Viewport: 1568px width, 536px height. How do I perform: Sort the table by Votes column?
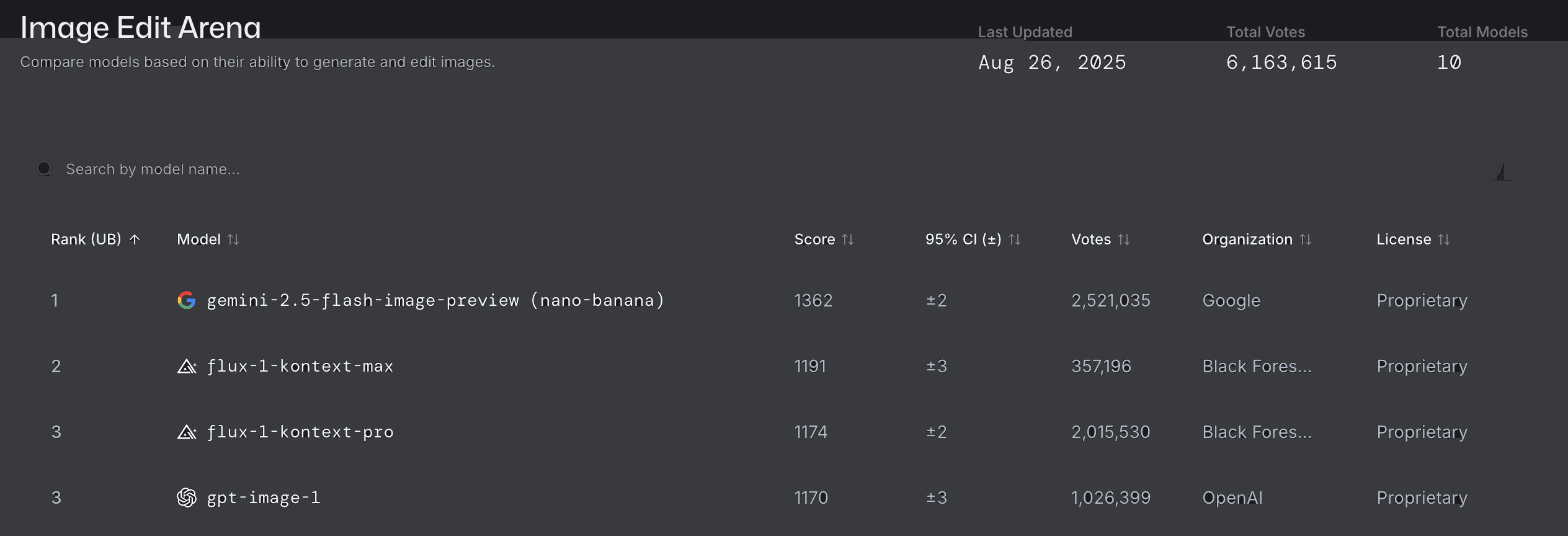tap(1124, 239)
